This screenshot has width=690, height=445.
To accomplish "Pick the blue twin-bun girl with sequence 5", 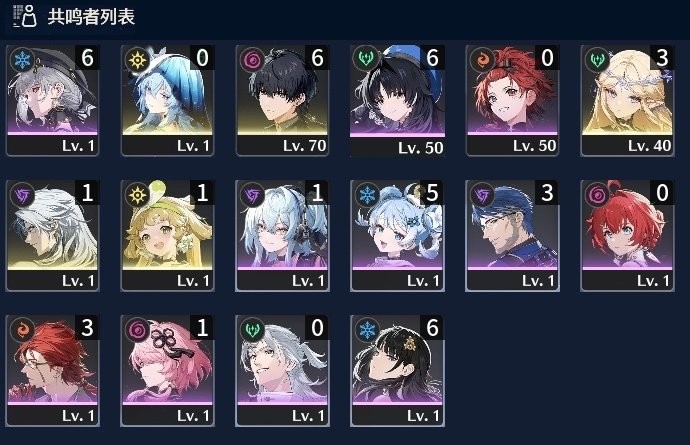I will (x=397, y=235).
